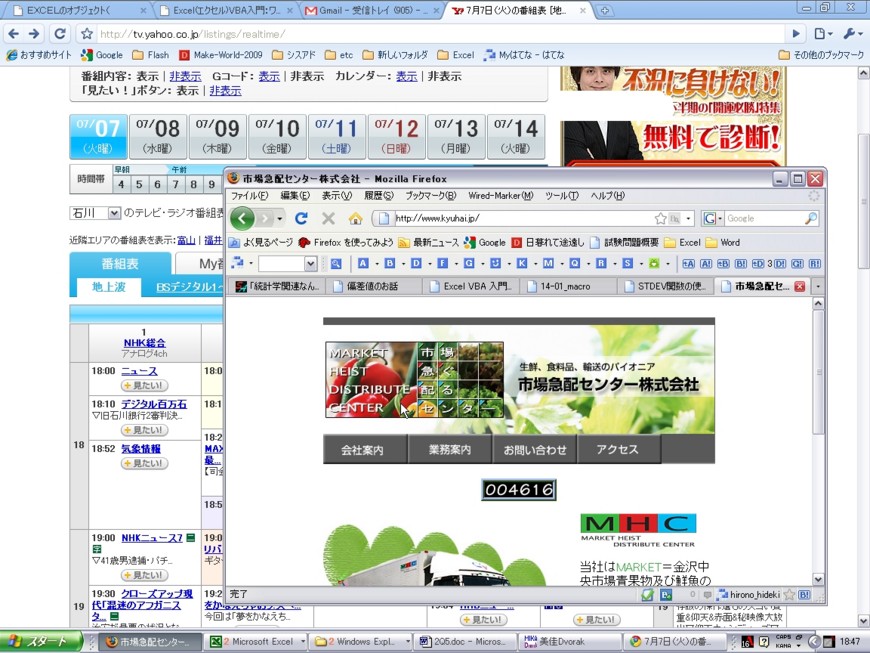Click 見たい! button under 気象情報
This screenshot has height=653, width=870.
[144, 463]
